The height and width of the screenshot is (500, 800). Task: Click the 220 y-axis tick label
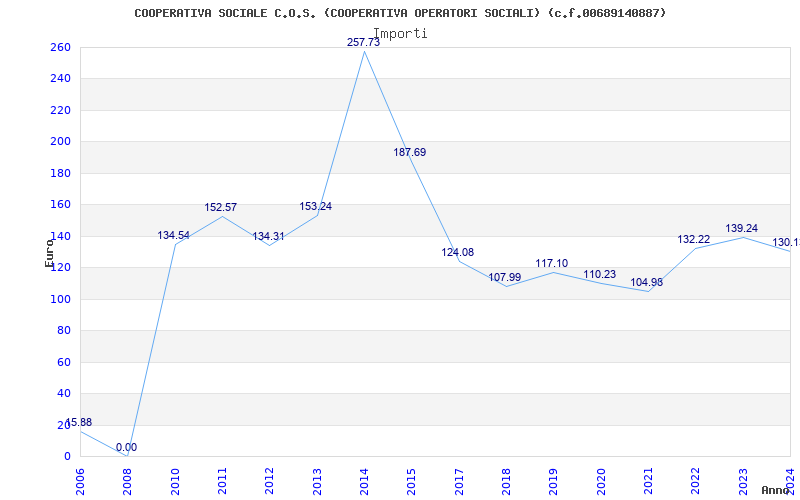[60, 110]
